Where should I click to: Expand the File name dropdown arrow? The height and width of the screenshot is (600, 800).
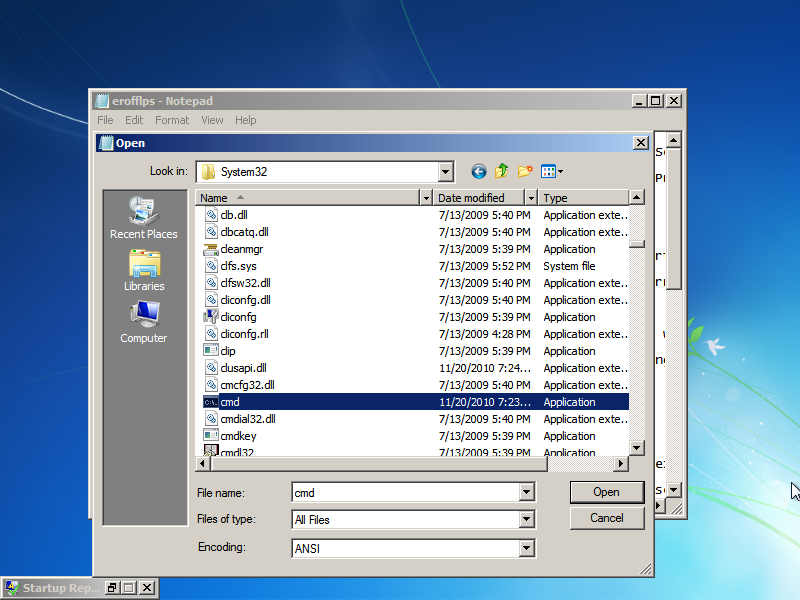click(527, 492)
